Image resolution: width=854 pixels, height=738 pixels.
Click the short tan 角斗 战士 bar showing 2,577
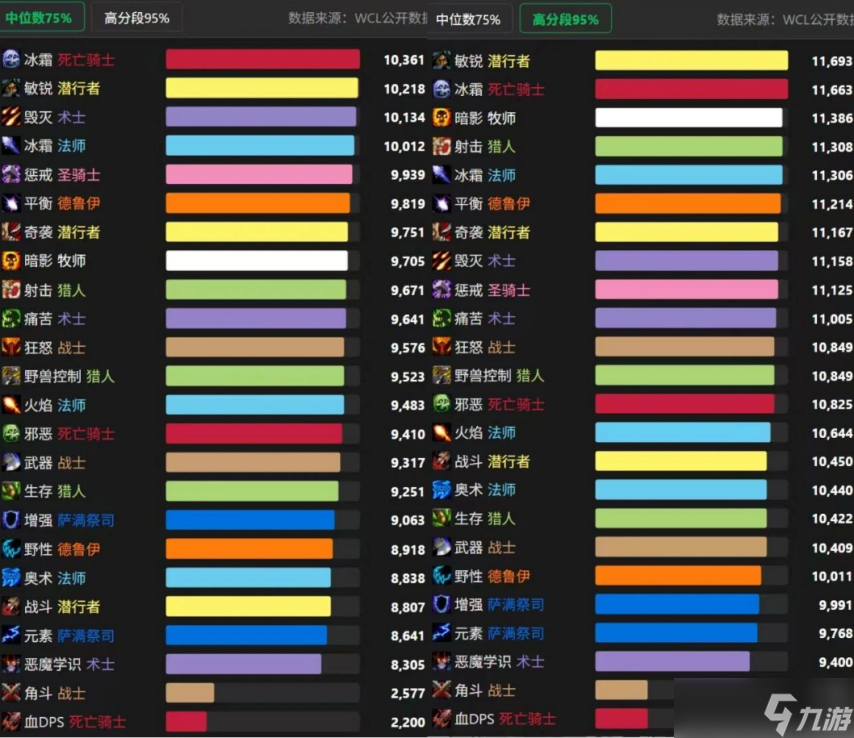[x=190, y=693]
